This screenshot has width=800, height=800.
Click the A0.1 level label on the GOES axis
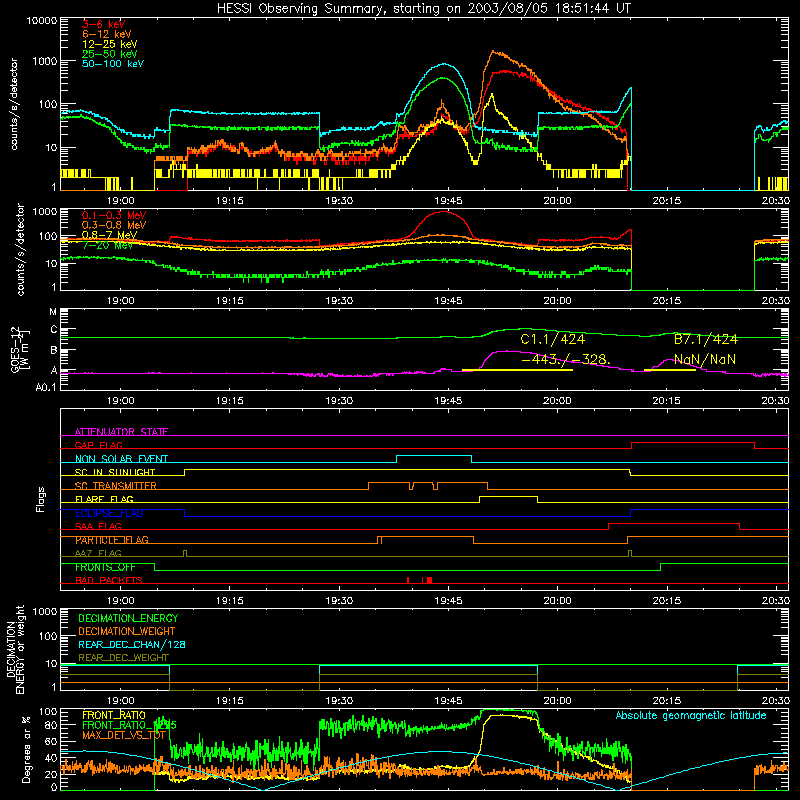coord(46,387)
